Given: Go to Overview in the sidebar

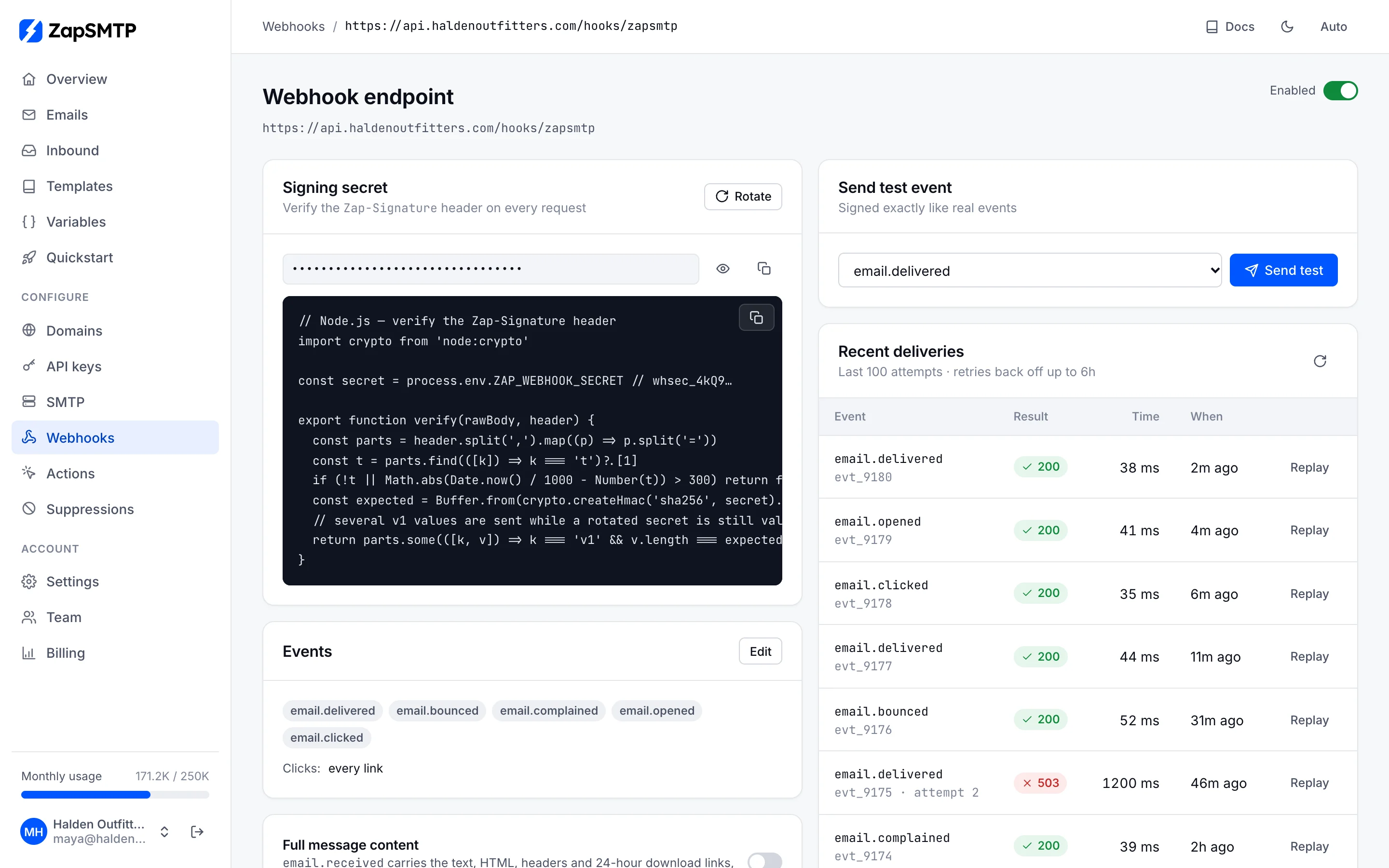Looking at the screenshot, I should [115, 79].
